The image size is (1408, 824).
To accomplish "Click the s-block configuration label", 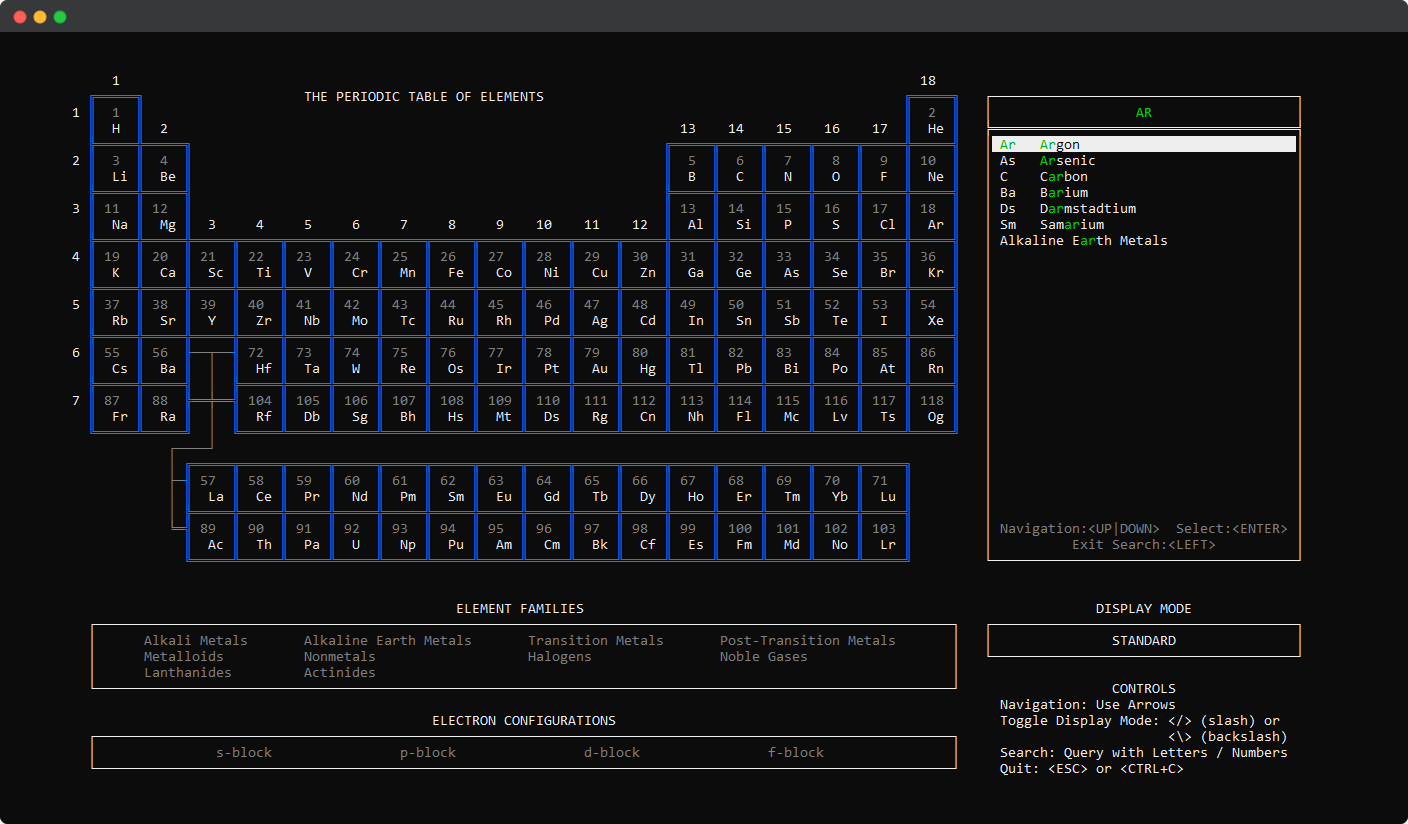I will tap(244, 752).
